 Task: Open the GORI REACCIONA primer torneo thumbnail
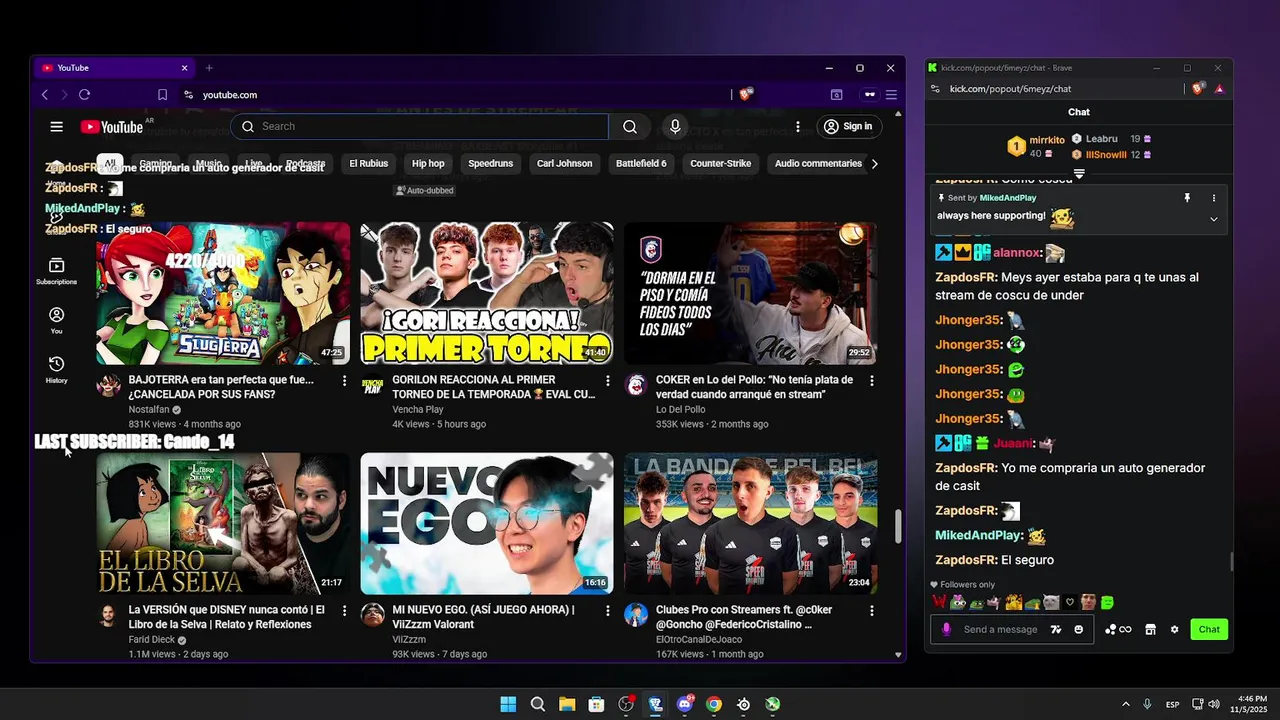(487, 293)
